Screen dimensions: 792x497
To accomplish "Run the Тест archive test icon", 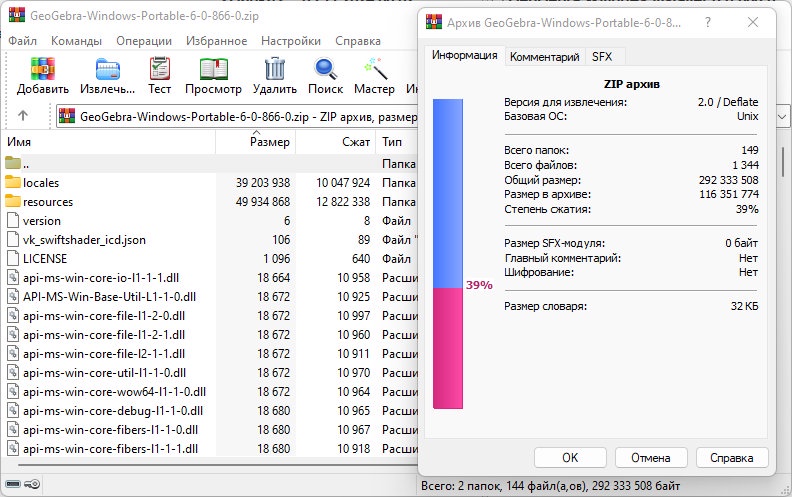I will [160, 69].
